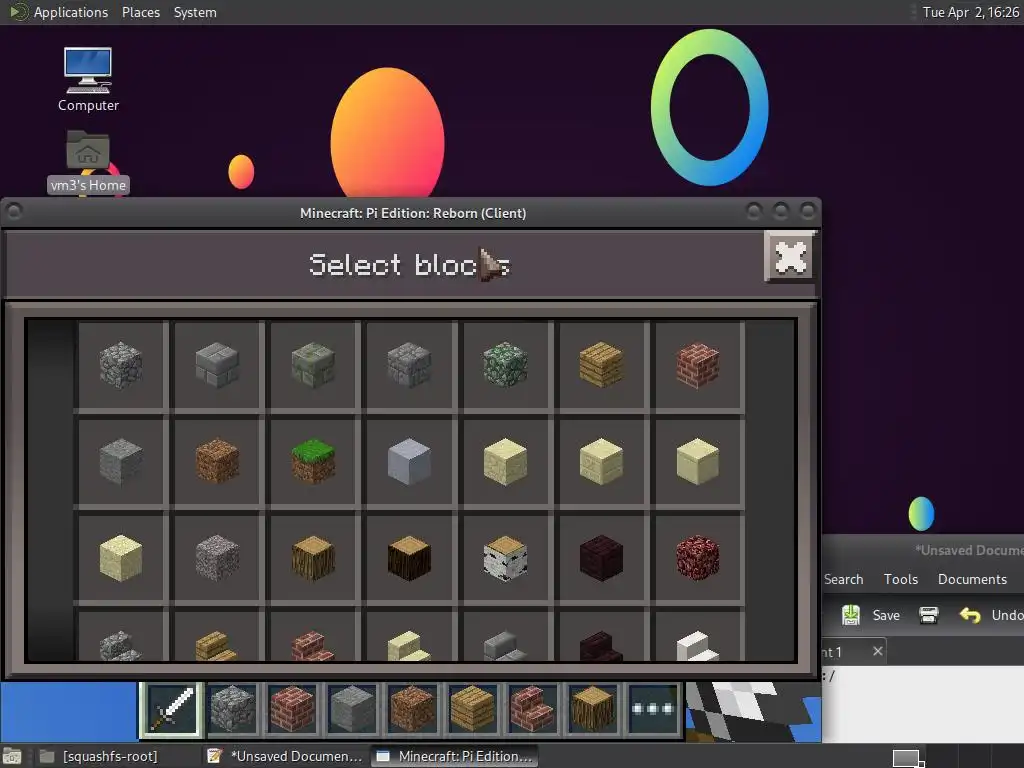Screen dimensions: 1024x768
Task: Open the Tools menu in text editor
Action: pos(901,579)
